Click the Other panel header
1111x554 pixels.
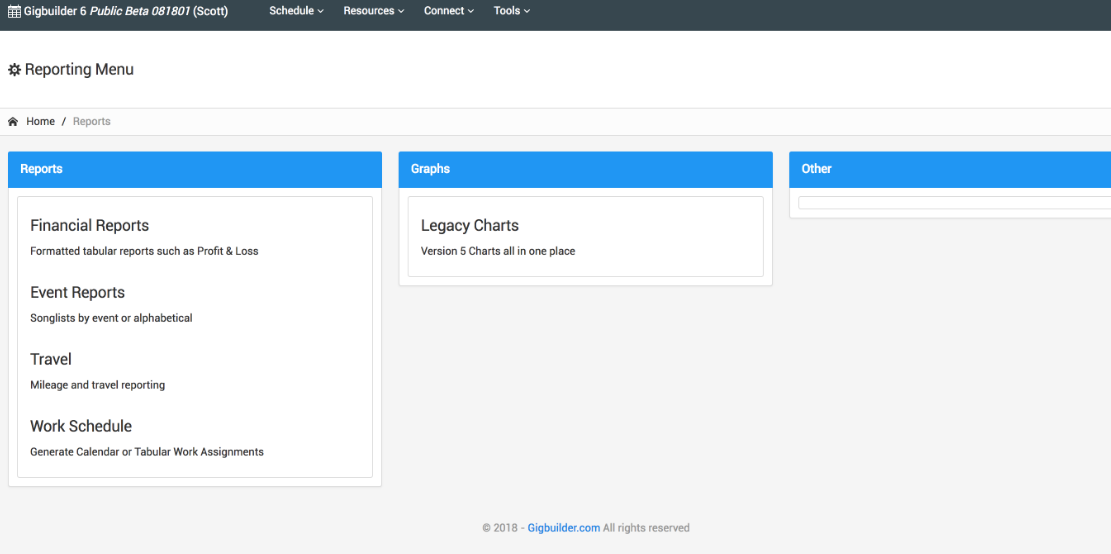pos(949,169)
